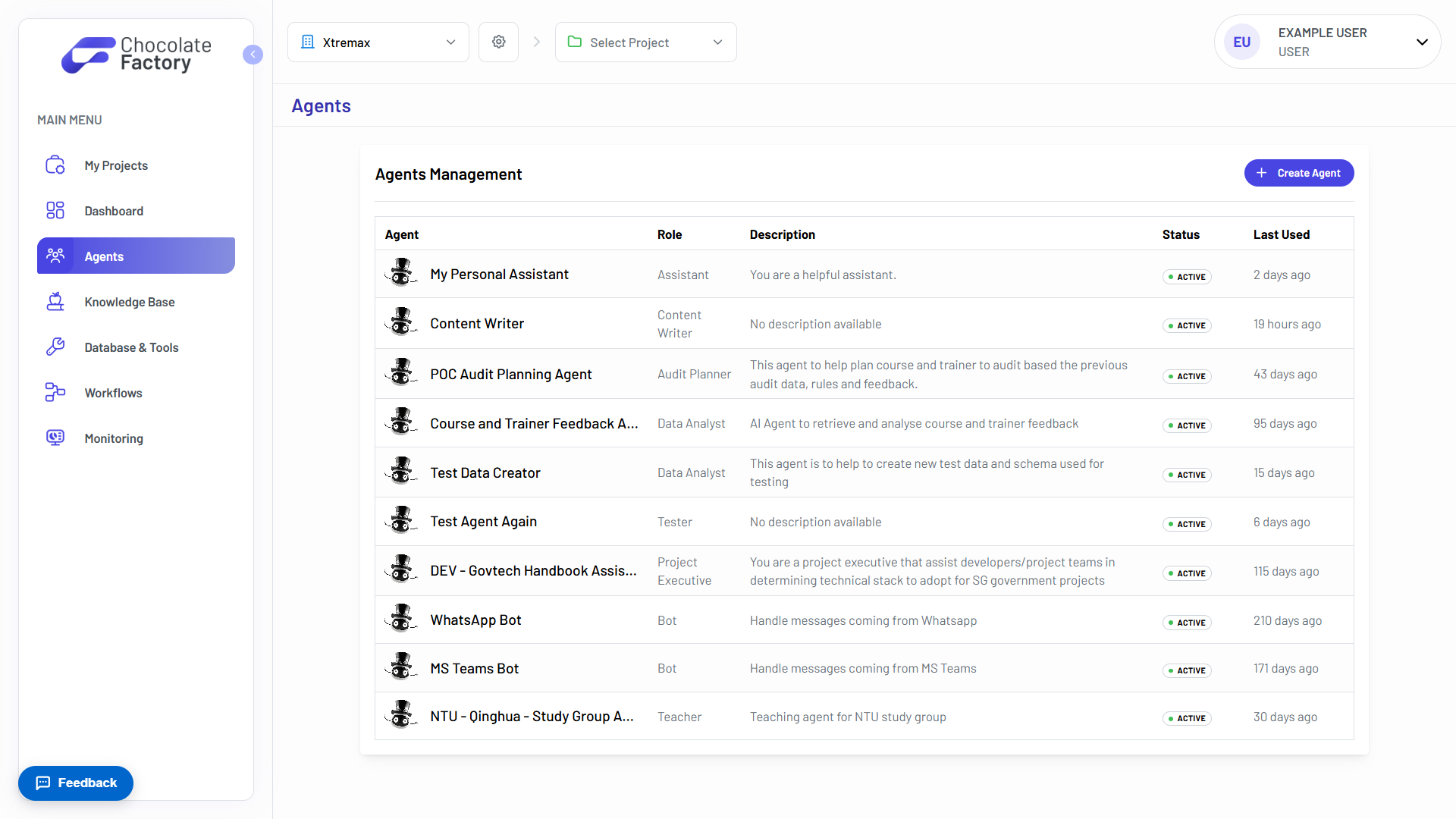Open organization settings gear icon
The image size is (1456, 819).
498,42
